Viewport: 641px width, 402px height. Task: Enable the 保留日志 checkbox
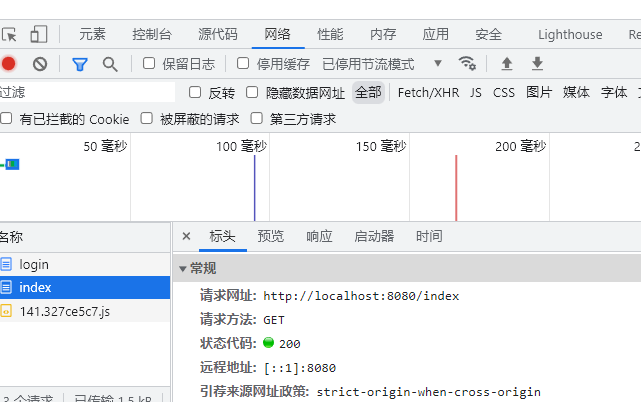(149, 64)
